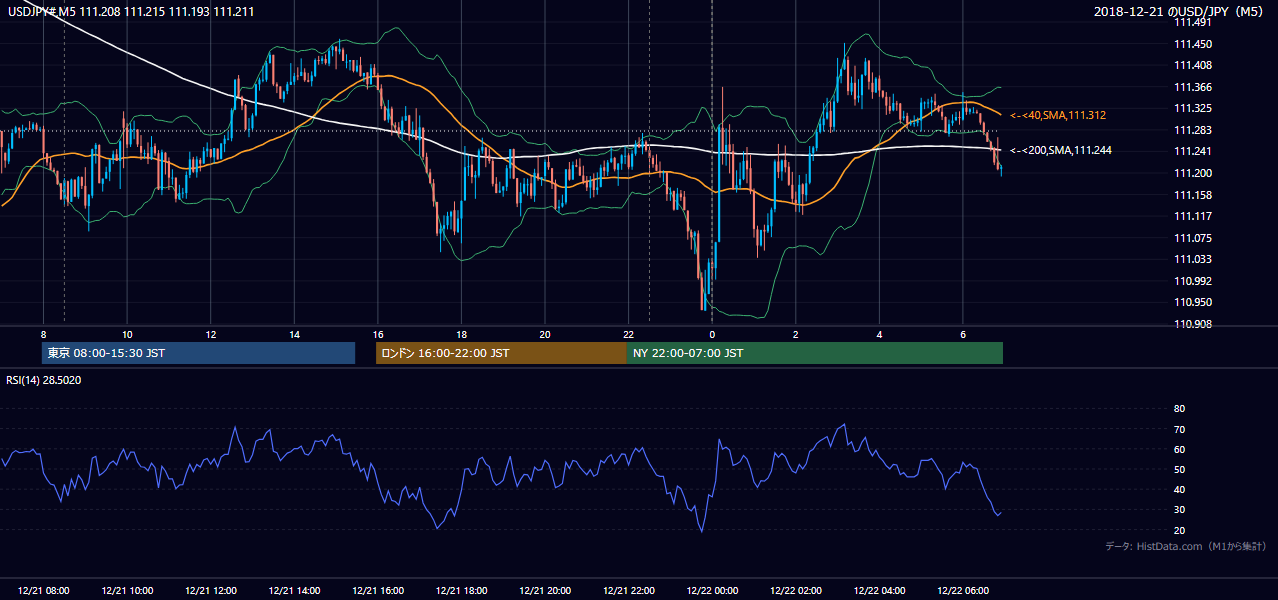The image size is (1278, 600).
Task: Click the 12/21 12:00 date label
Action: [x=211, y=591]
